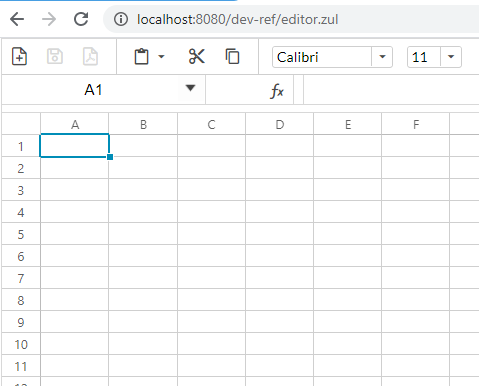Screen dimensions: 479x386
Task: Select cell A10
Action: pos(75,344)
